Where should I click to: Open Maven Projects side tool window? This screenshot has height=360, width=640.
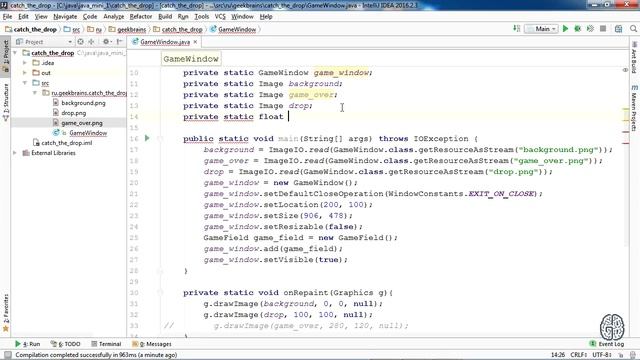(x=634, y=108)
